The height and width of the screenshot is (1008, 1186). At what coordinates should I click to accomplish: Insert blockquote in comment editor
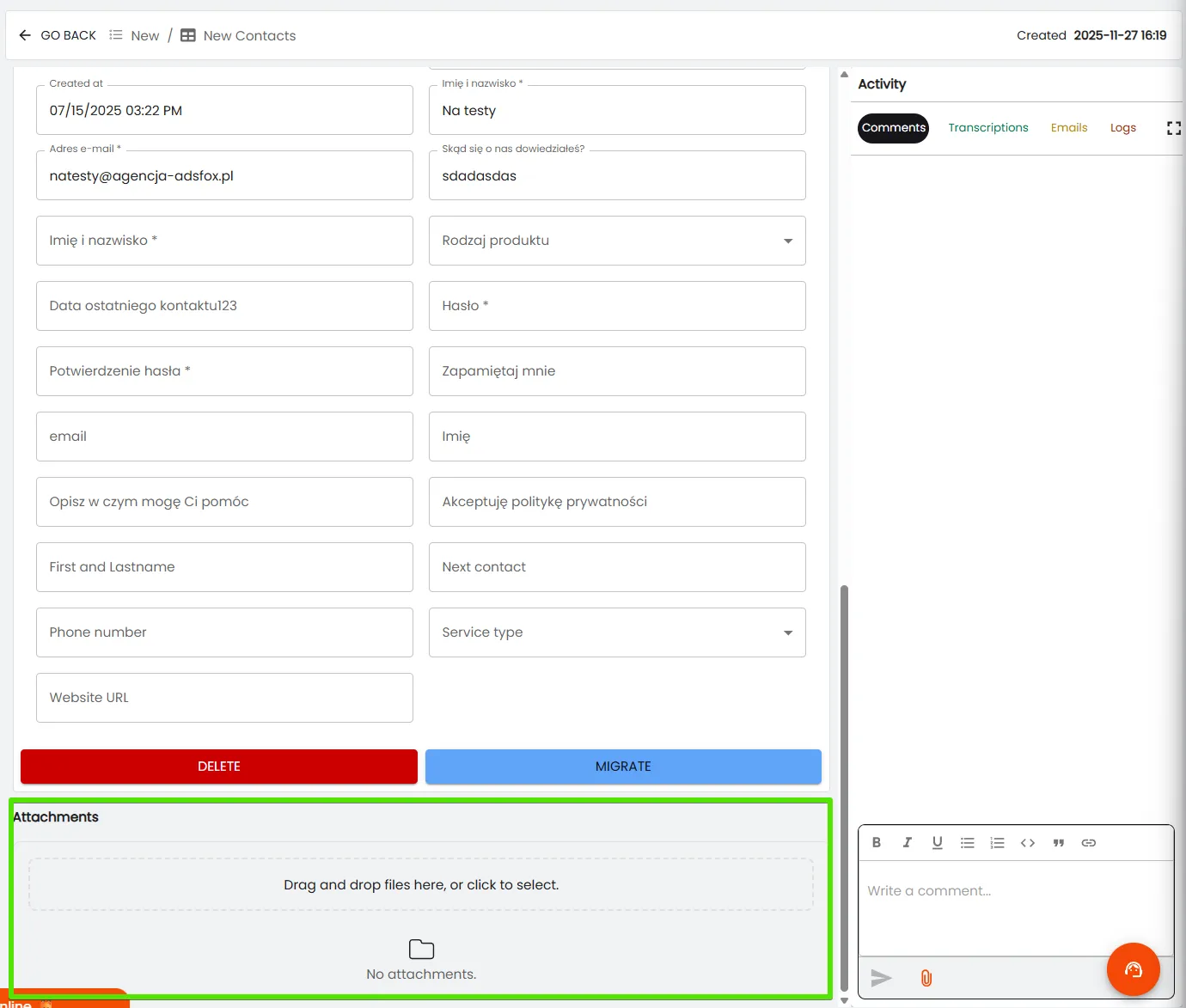coord(1059,842)
